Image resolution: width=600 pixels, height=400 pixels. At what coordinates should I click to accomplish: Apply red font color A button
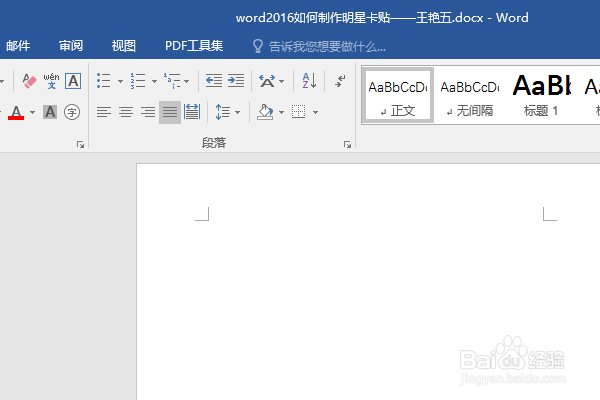tap(16, 112)
